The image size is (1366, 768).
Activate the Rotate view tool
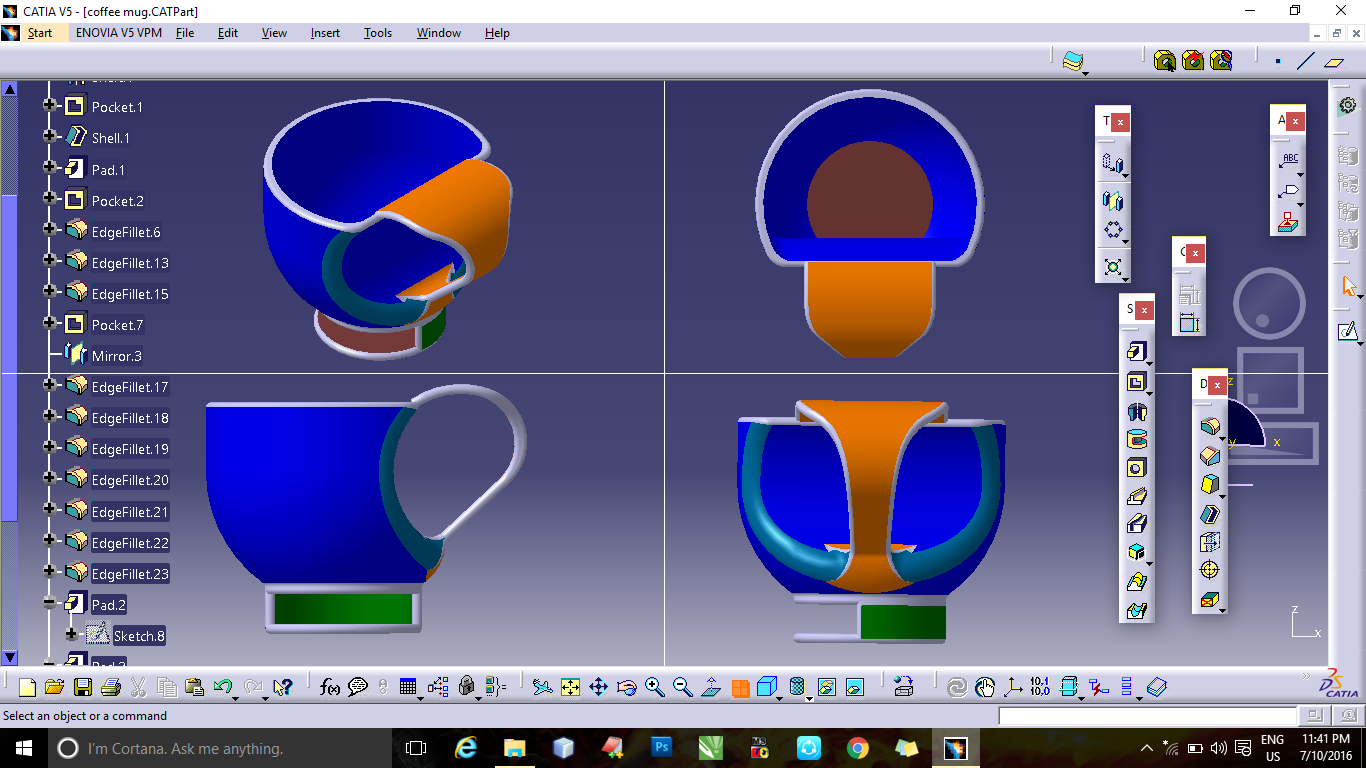pos(627,687)
